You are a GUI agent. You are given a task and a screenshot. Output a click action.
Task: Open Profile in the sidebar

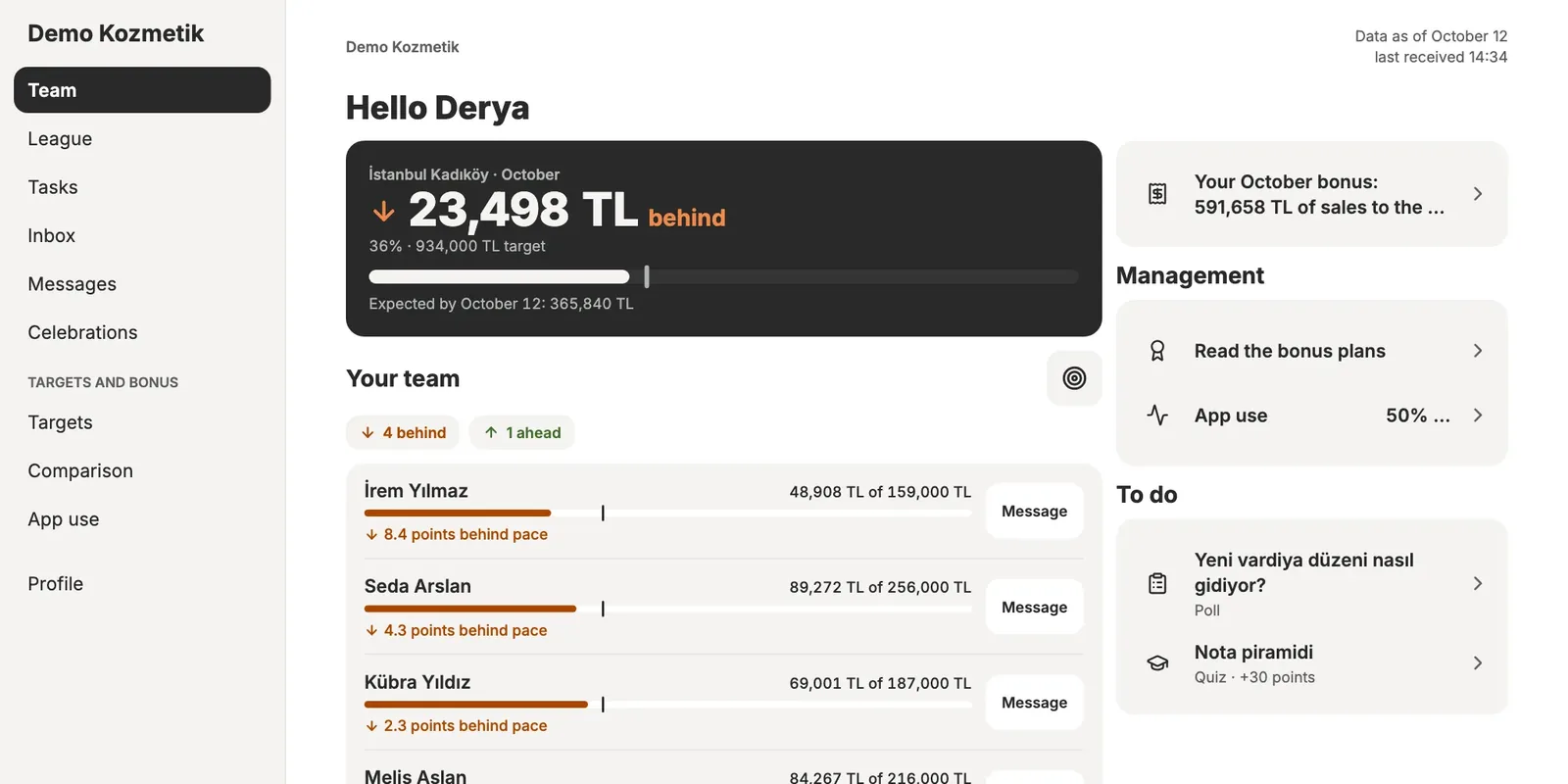click(x=142, y=584)
